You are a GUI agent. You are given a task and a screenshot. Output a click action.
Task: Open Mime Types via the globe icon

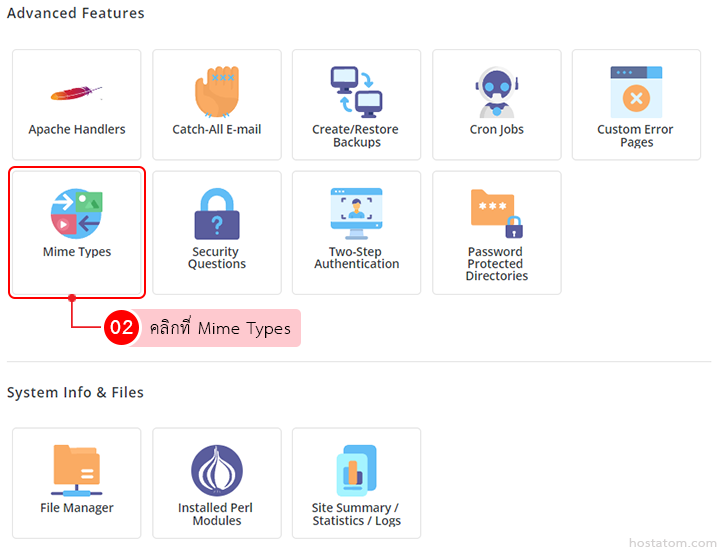point(77,214)
